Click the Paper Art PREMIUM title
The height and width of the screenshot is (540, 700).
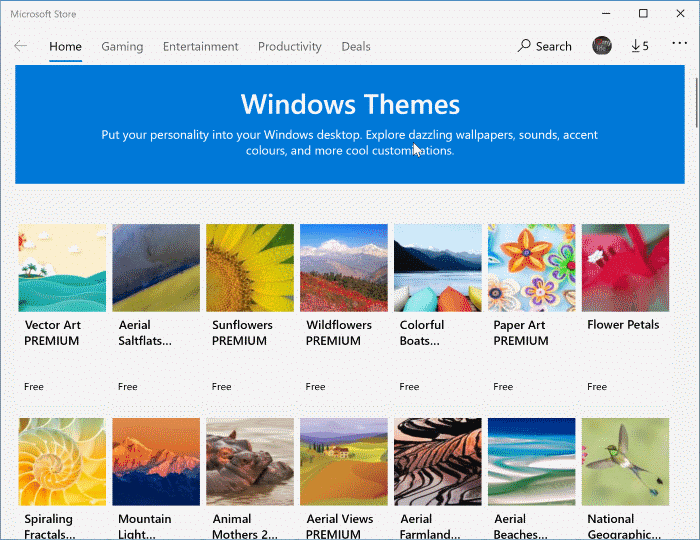coord(521,333)
